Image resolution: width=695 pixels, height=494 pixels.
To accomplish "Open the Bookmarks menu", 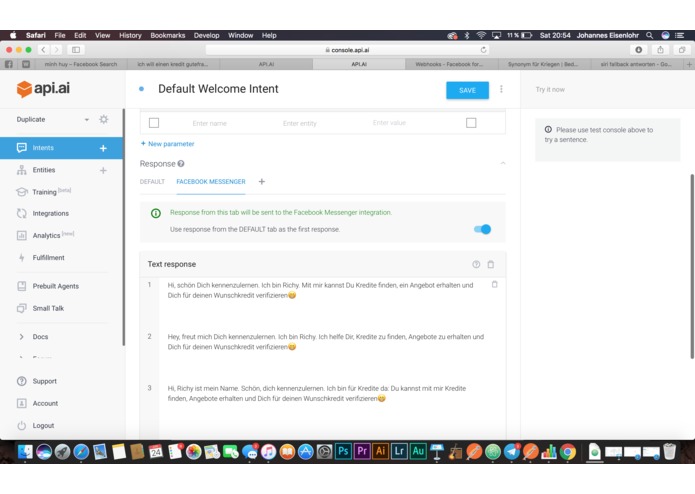I will (x=168, y=35).
